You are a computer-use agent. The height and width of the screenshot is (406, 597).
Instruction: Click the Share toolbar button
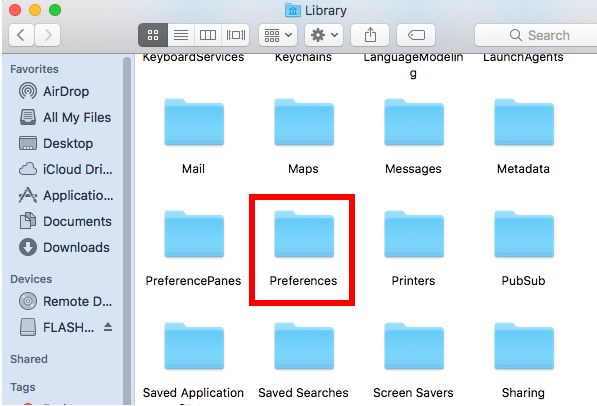370,35
